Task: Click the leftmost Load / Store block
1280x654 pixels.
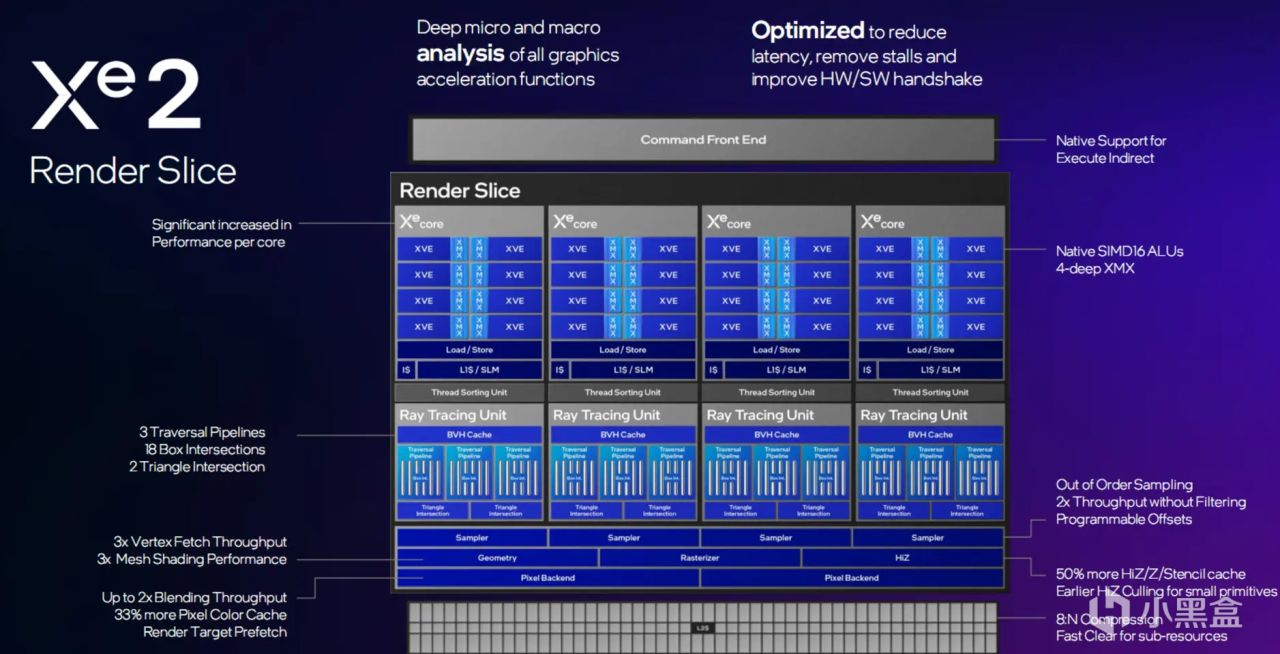Action: (469, 350)
